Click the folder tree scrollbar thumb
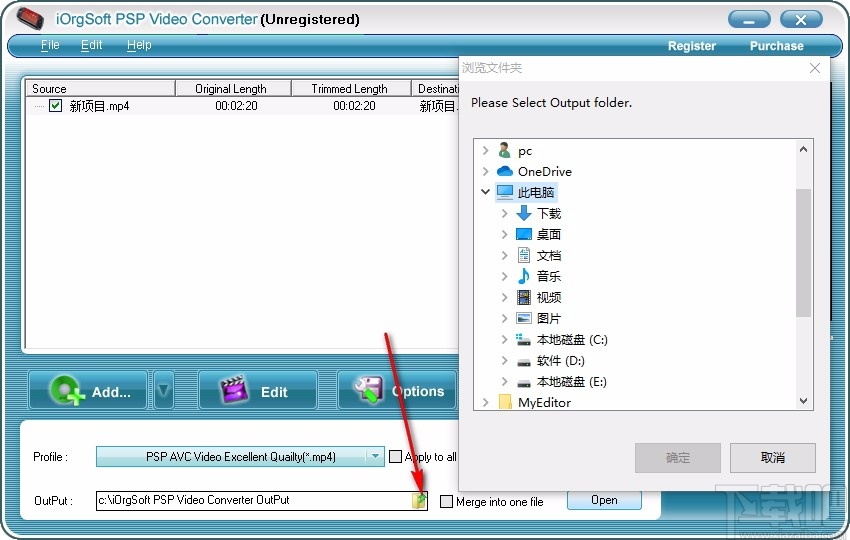Screen dimensions: 850x540 pos(803,253)
